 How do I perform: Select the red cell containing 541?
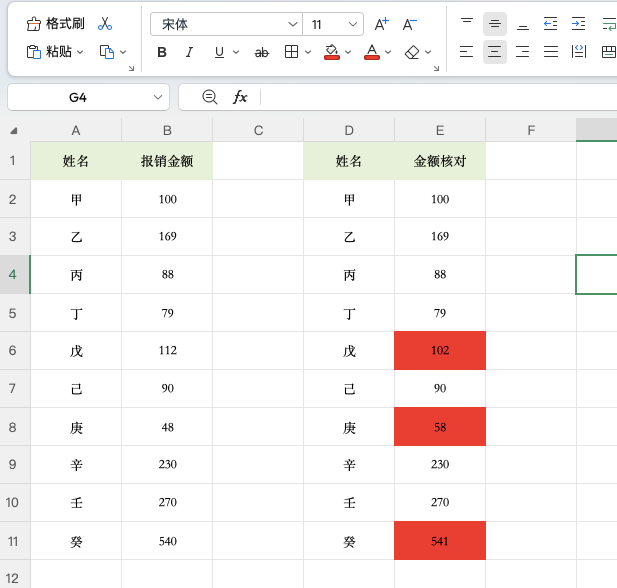click(x=440, y=541)
